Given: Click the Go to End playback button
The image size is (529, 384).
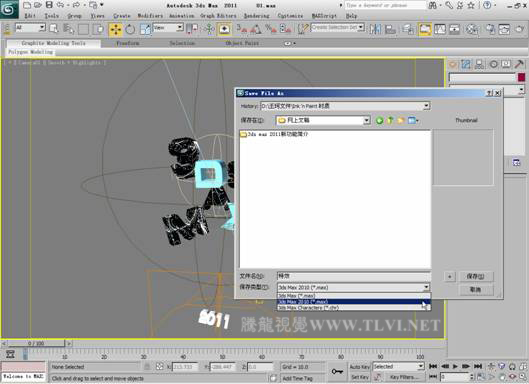Looking at the screenshot, I should [x=478, y=366].
